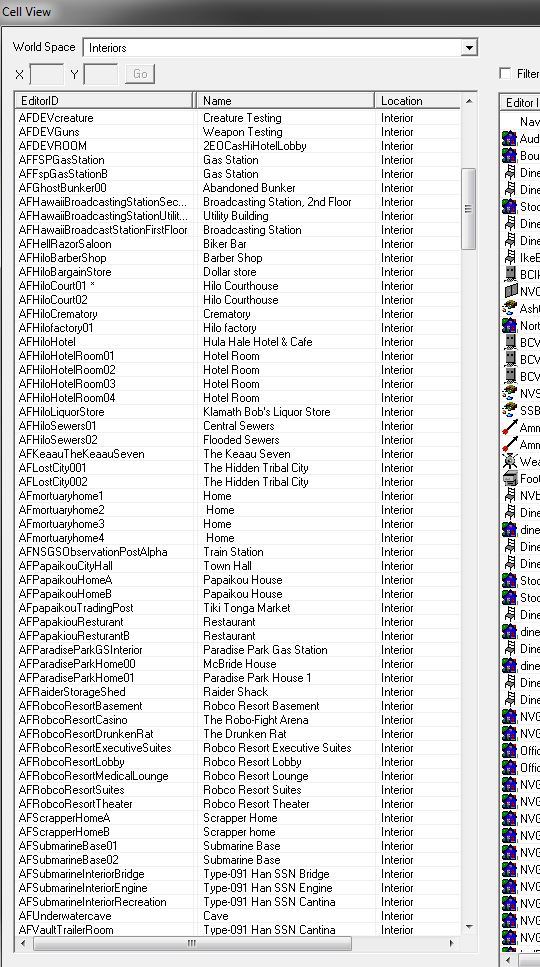The width and height of the screenshot is (540, 967).
Task: Select the AFDEVcreature cell row
Action: [238, 118]
